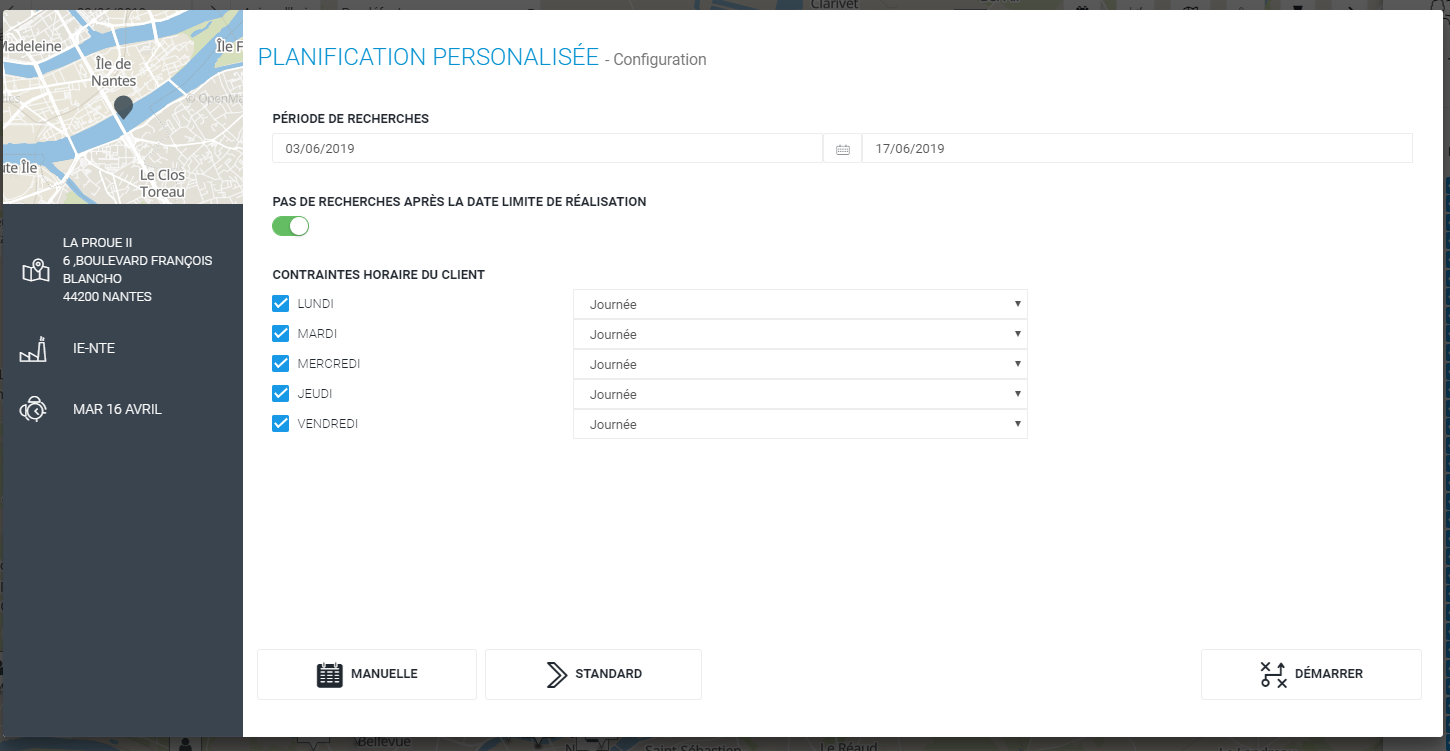Expand the Mardi Journée dropdown

(x=799, y=334)
